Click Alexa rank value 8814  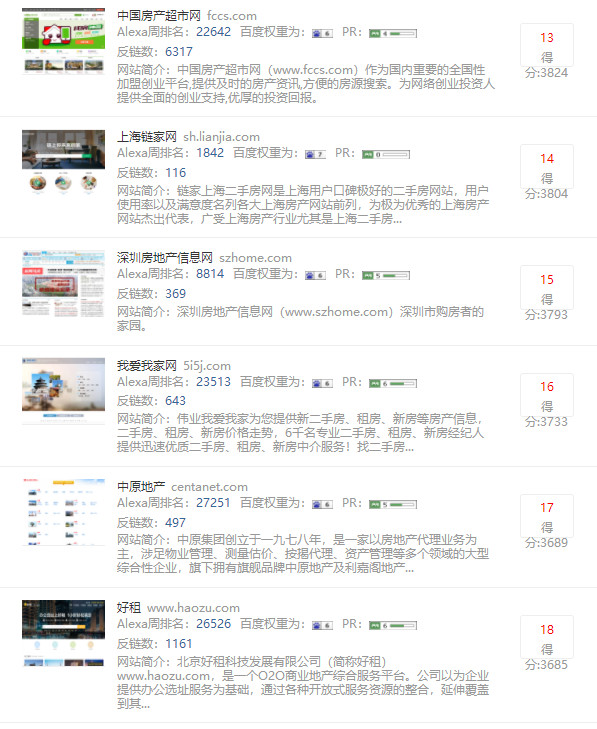(210, 274)
